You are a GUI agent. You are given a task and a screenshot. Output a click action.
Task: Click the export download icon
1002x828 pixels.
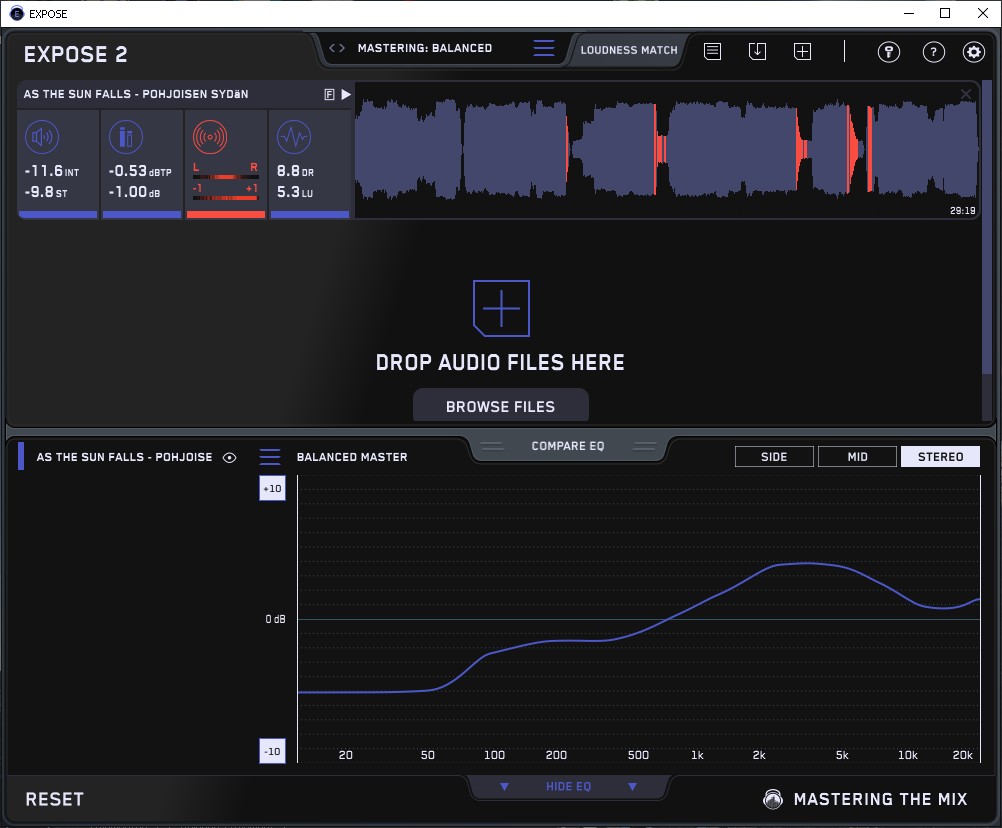tap(758, 51)
